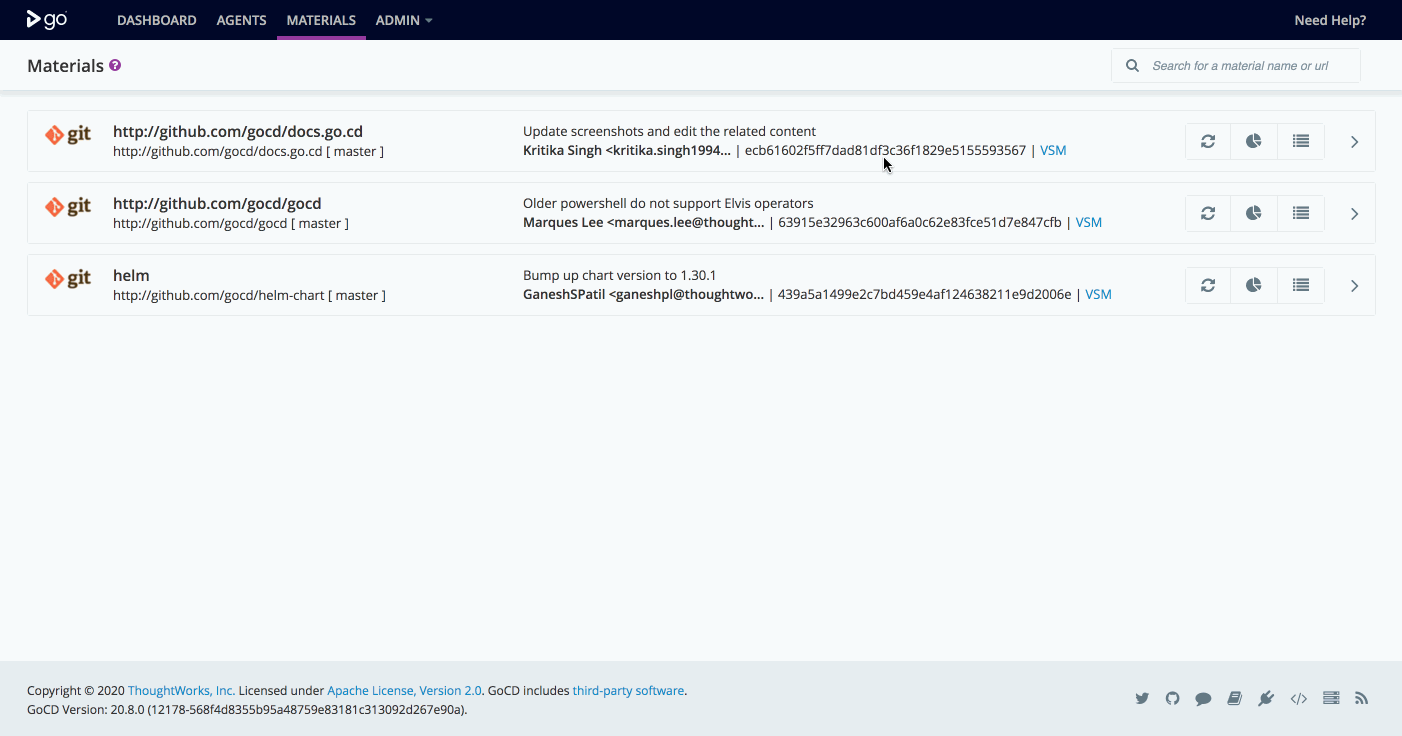The image size is (1402, 736).
Task: Click the Need Help? link
Action: 1329,20
